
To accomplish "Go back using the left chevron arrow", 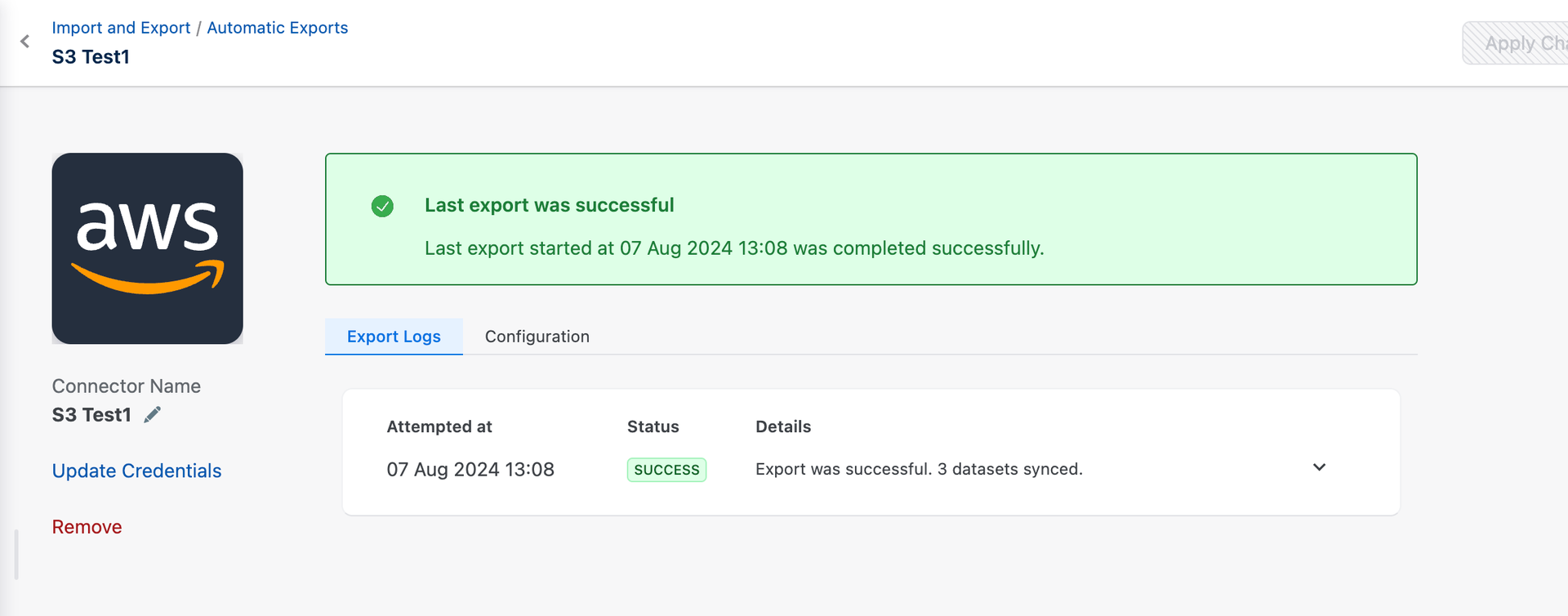I will pos(25,42).
